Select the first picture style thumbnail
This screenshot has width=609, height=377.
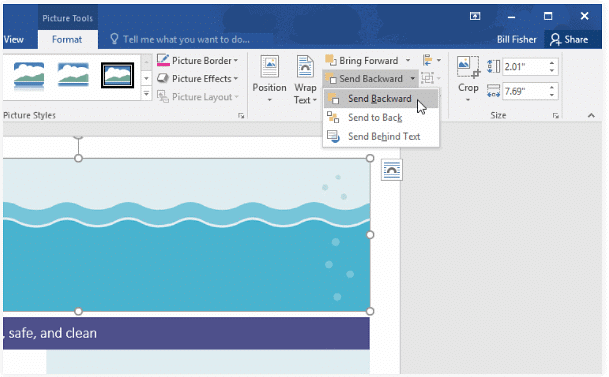pyautogui.click(x=29, y=75)
